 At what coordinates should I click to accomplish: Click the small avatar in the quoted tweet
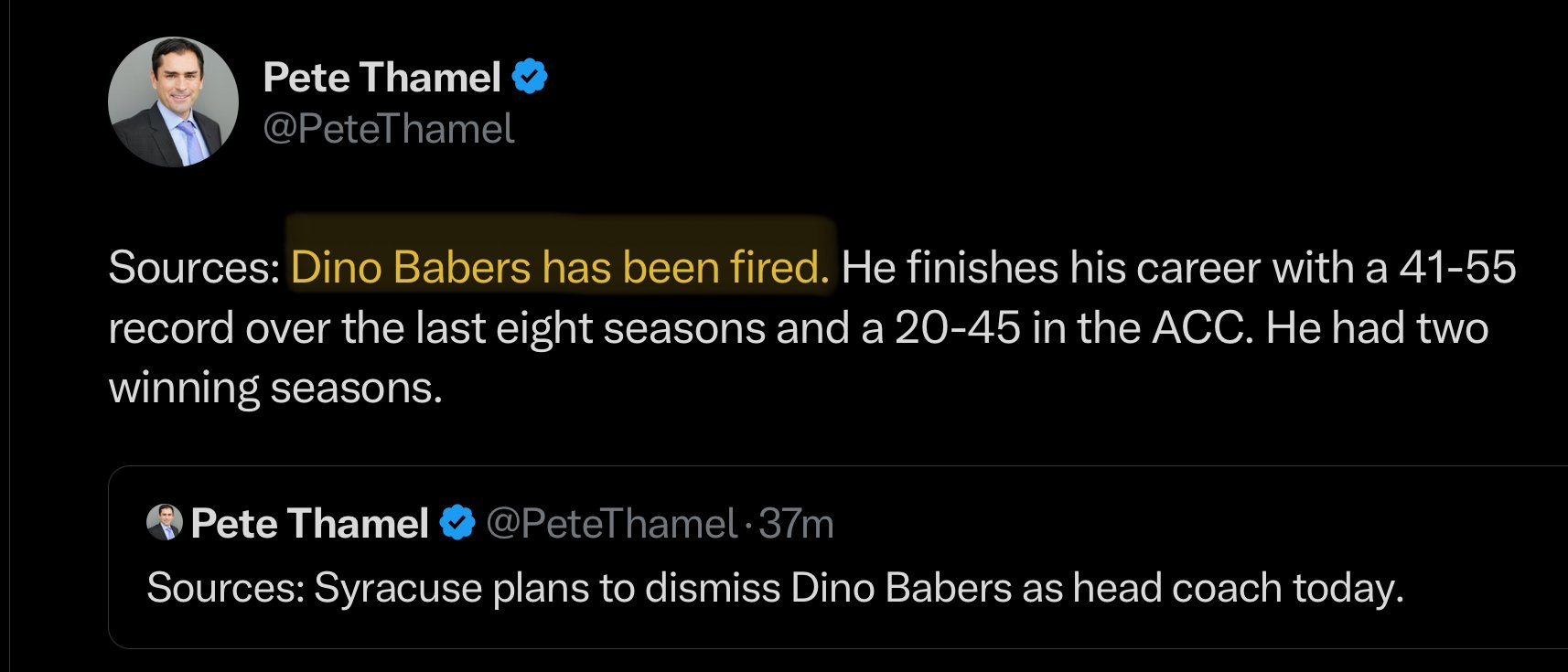point(165,522)
